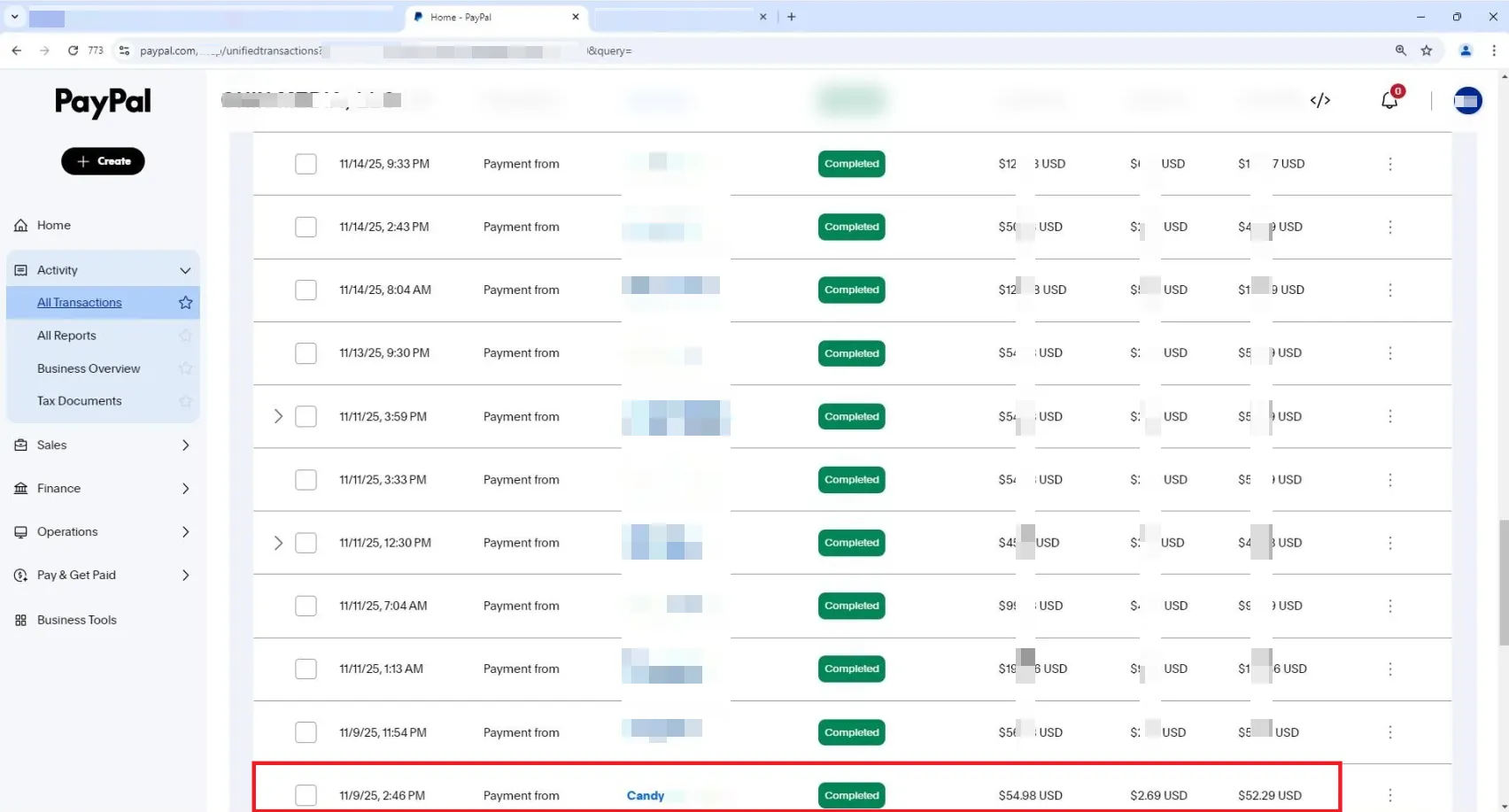Open the developer code icon
This screenshot has width=1509, height=812.
point(1319,100)
